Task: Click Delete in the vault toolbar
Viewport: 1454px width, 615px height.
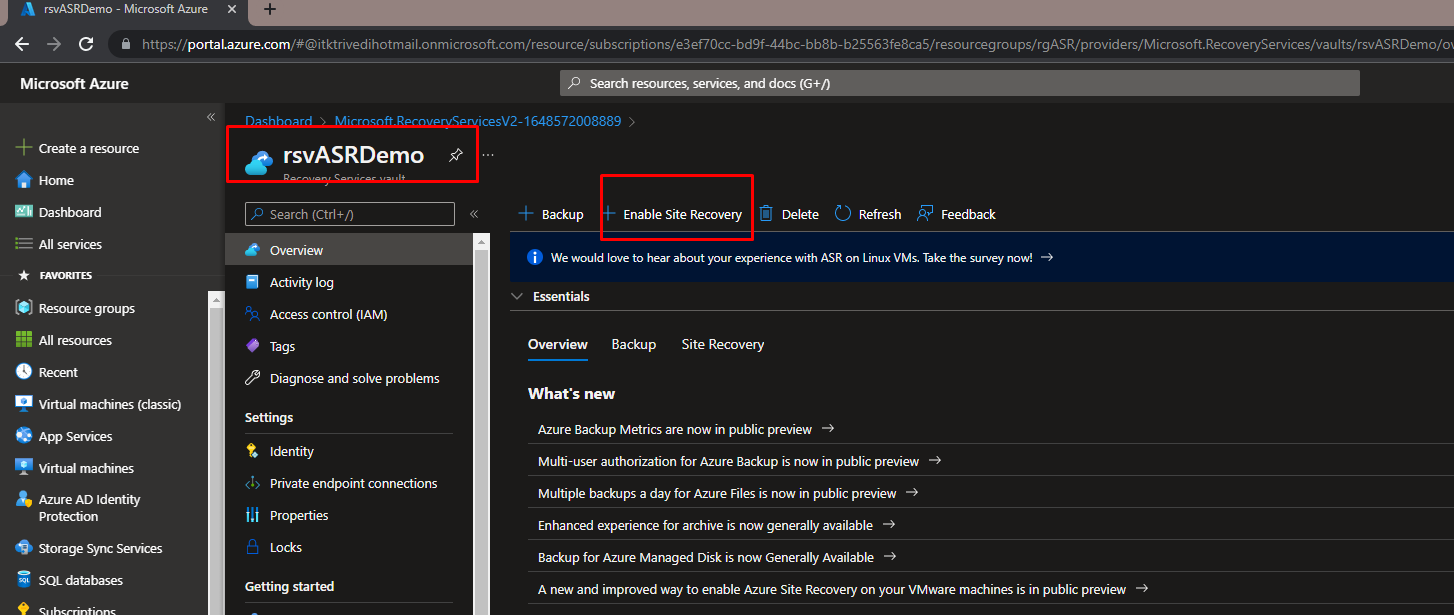Action: pos(789,214)
